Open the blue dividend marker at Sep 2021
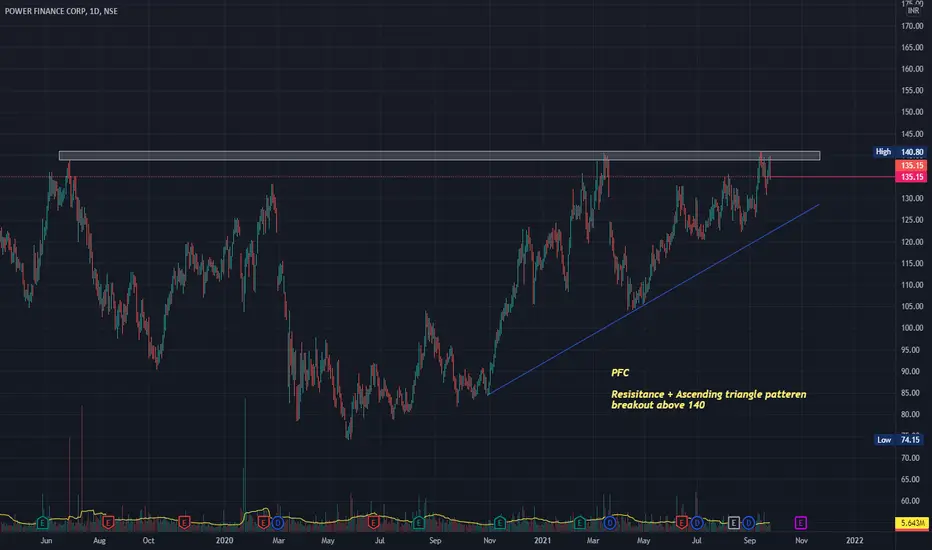932x550 pixels. [x=748, y=523]
